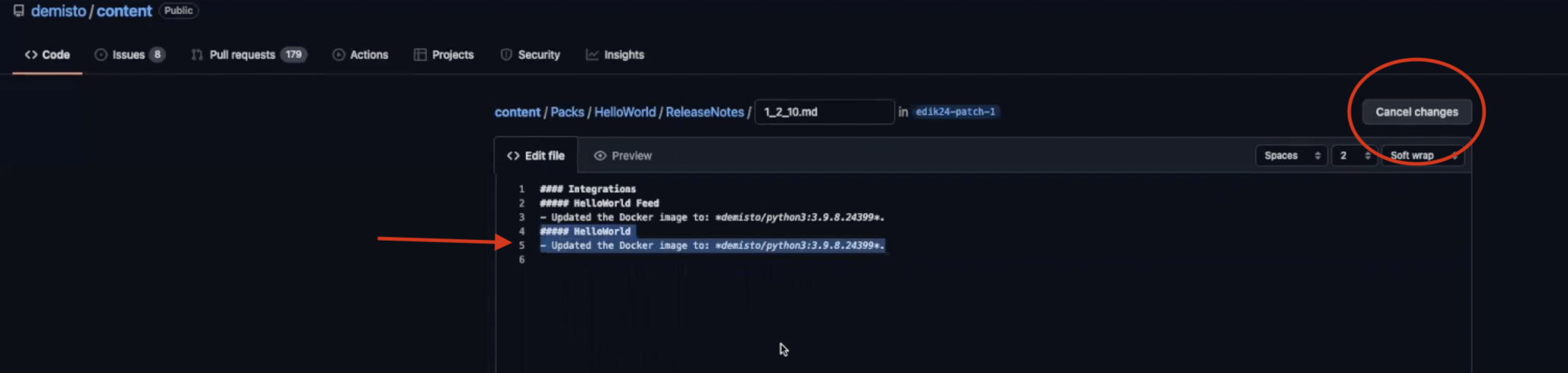This screenshot has height=373, width=1568.
Task: Click the Insights graph icon
Action: tap(592, 55)
